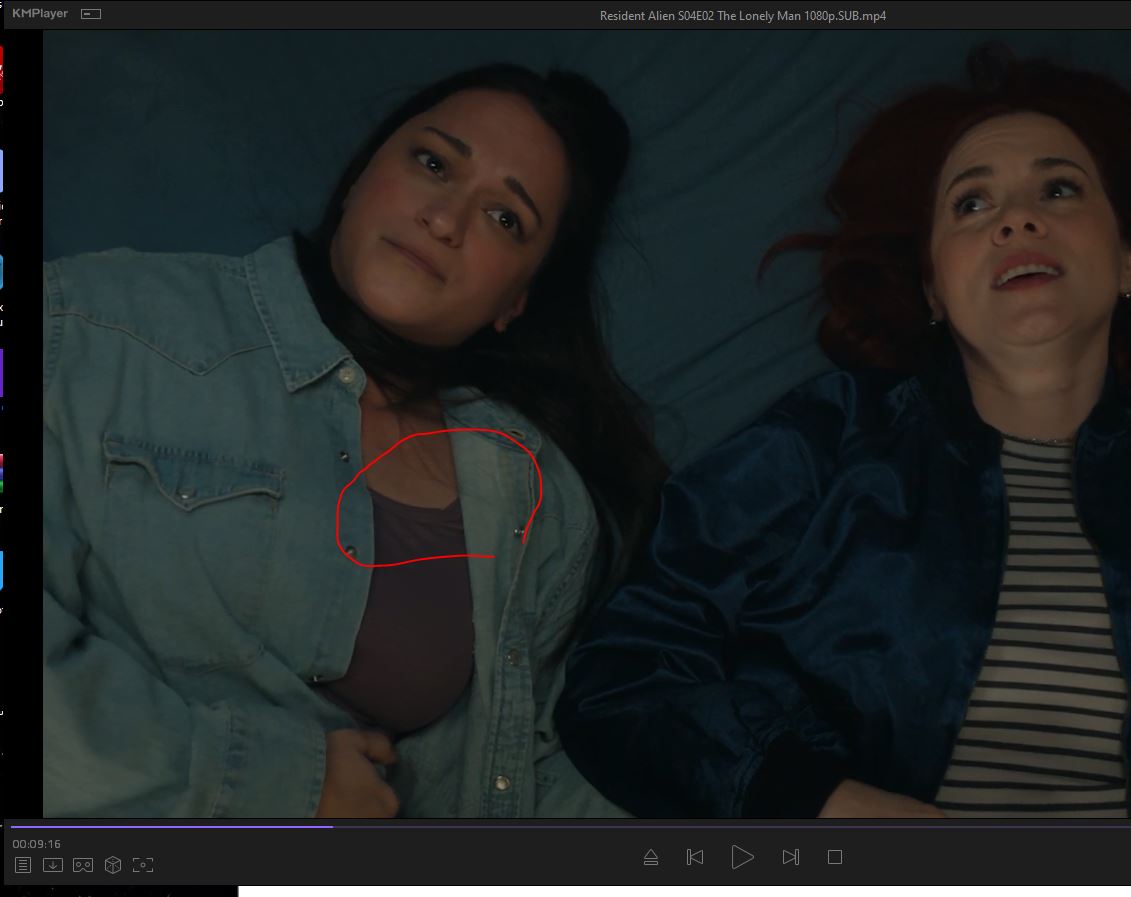Click the end of the purple progress line
The height and width of the screenshot is (897, 1131).
(x=332, y=827)
